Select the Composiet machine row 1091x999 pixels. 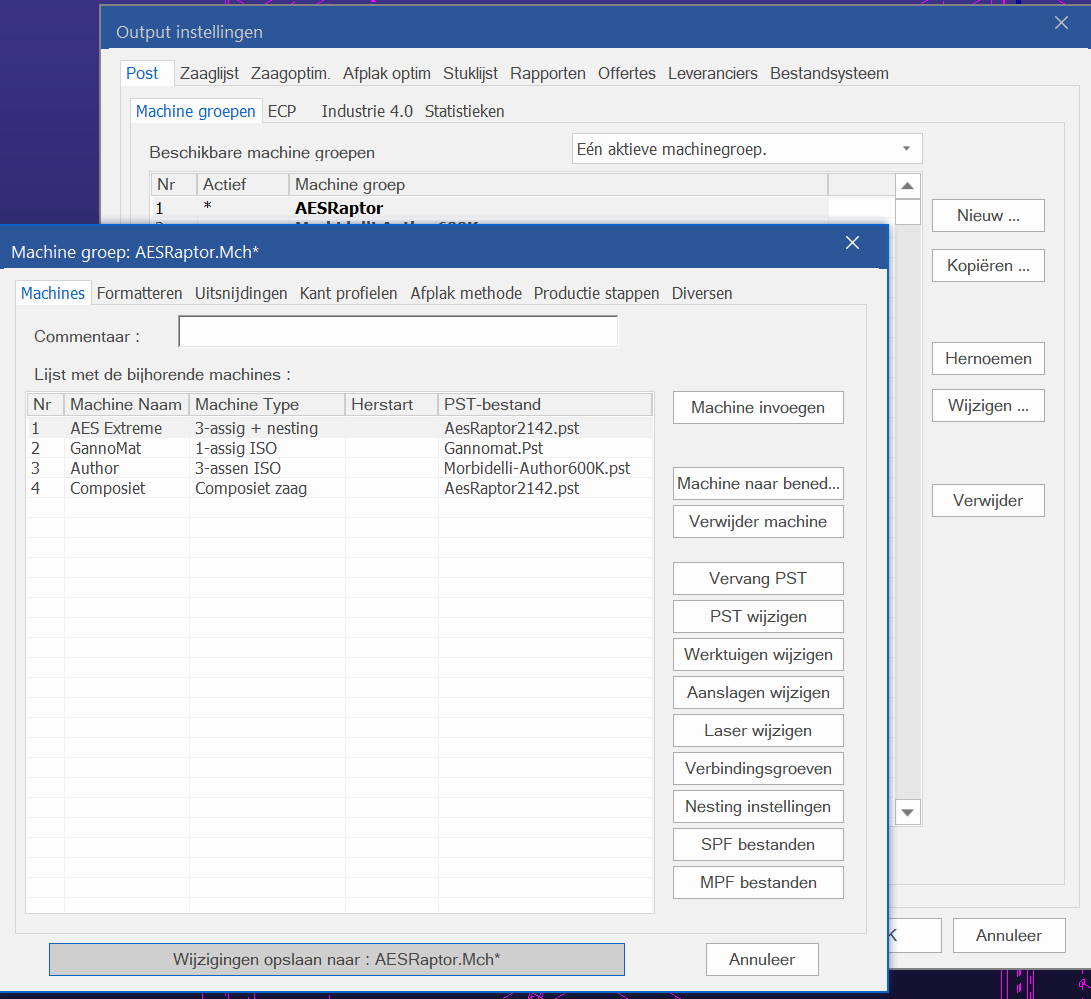pyautogui.click(x=107, y=488)
